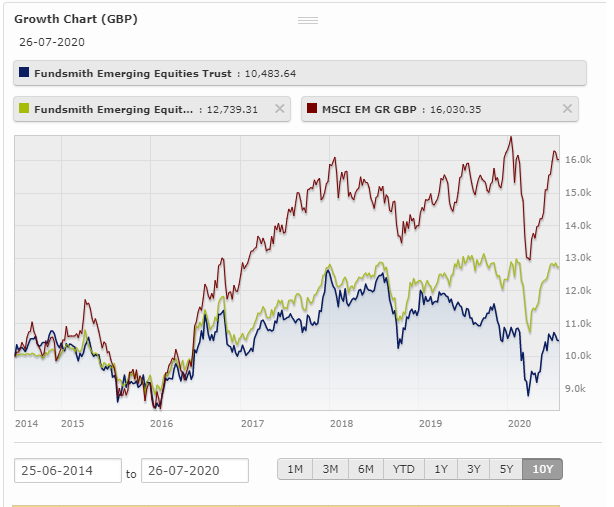
Task: Click the 2018 label on time axis
Action: pyautogui.click(x=341, y=423)
